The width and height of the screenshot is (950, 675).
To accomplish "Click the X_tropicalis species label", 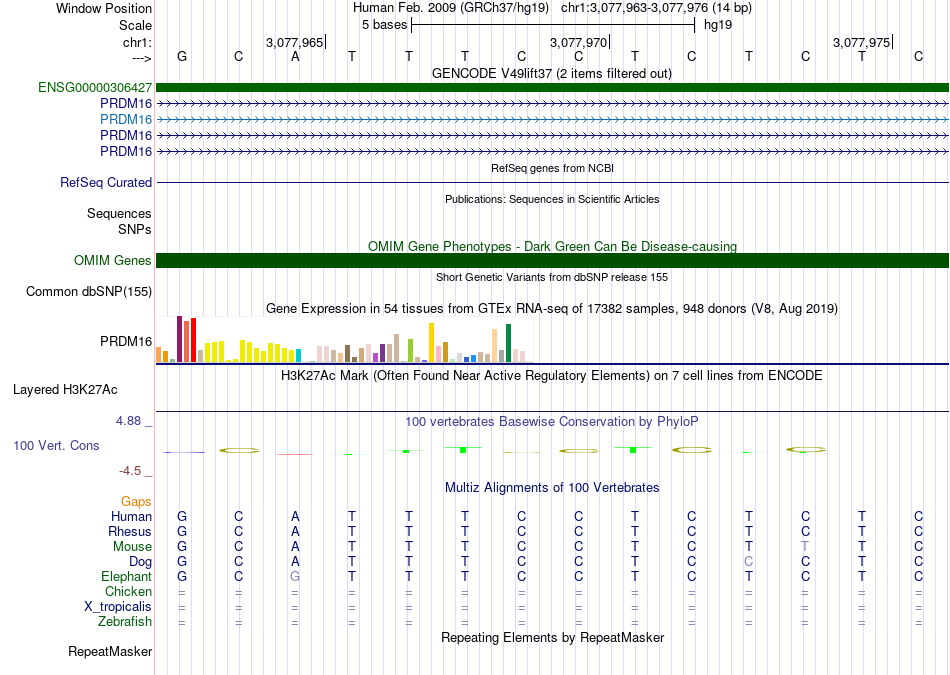I will click(118, 607).
